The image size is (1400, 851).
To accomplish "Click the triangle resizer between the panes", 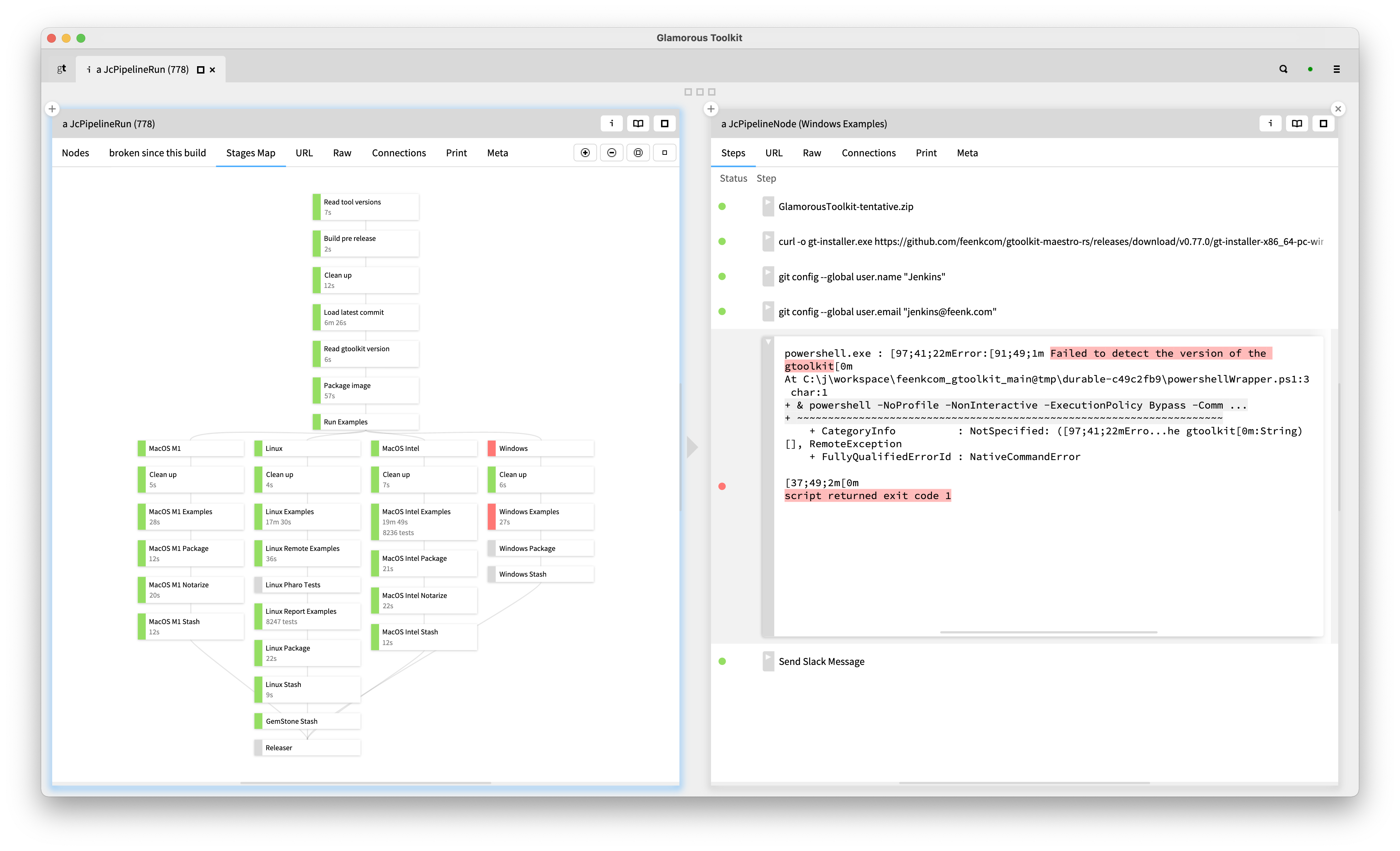I will tap(692, 447).
